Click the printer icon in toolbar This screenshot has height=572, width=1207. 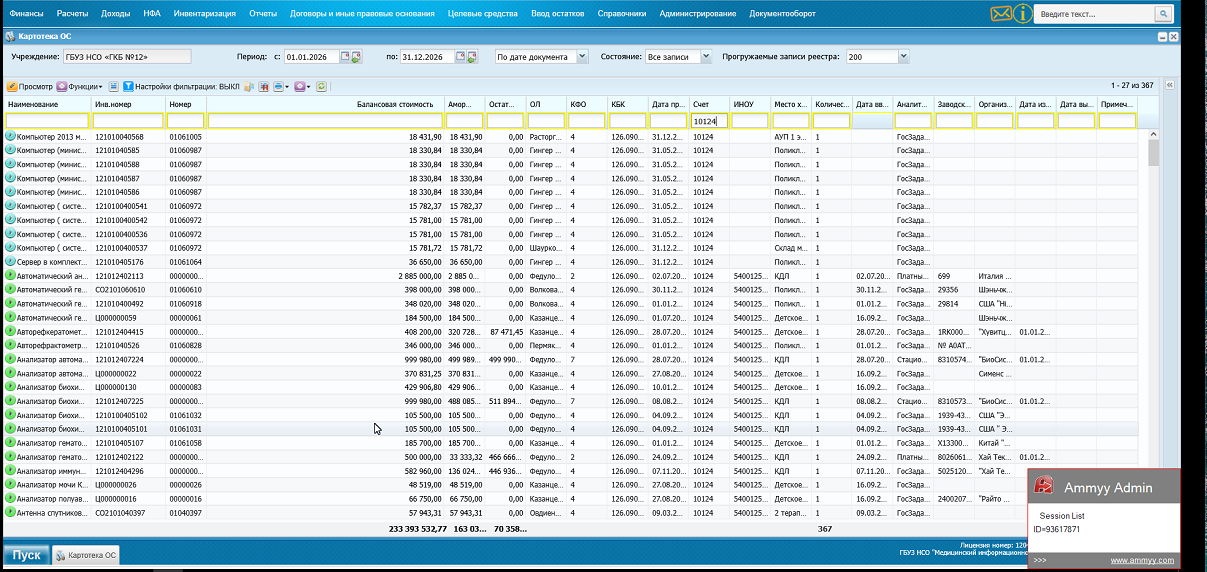click(279, 87)
